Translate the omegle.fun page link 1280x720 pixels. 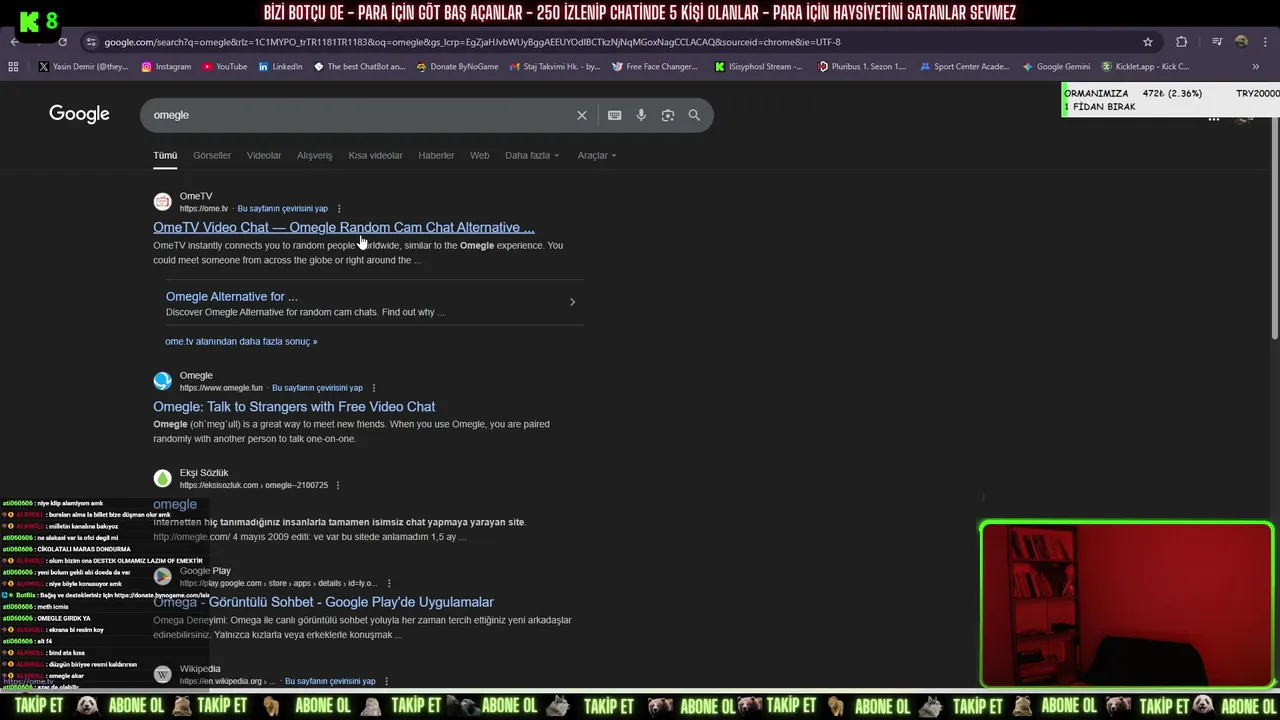317,388
